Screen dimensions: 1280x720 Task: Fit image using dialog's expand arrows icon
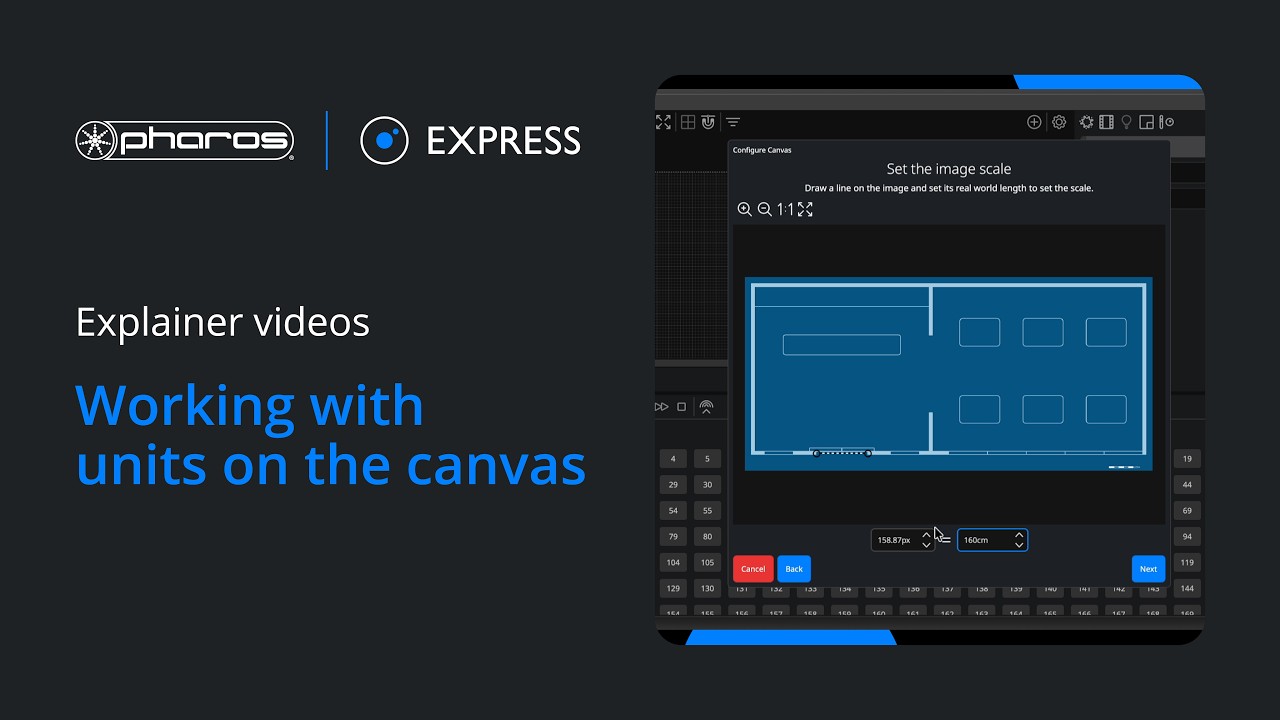pos(805,209)
